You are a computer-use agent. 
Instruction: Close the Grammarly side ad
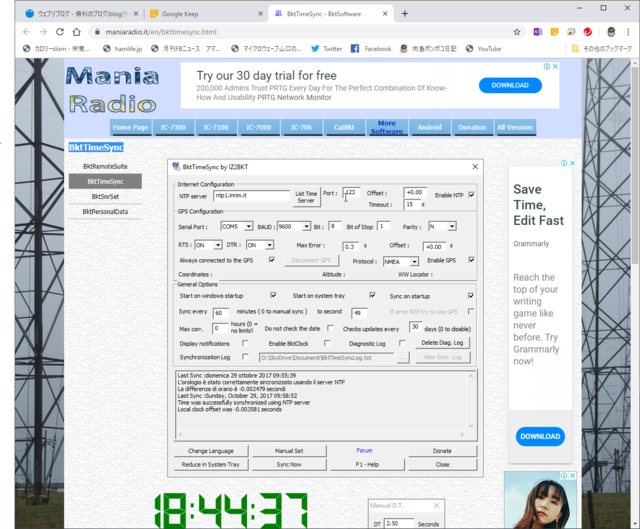(x=572, y=163)
